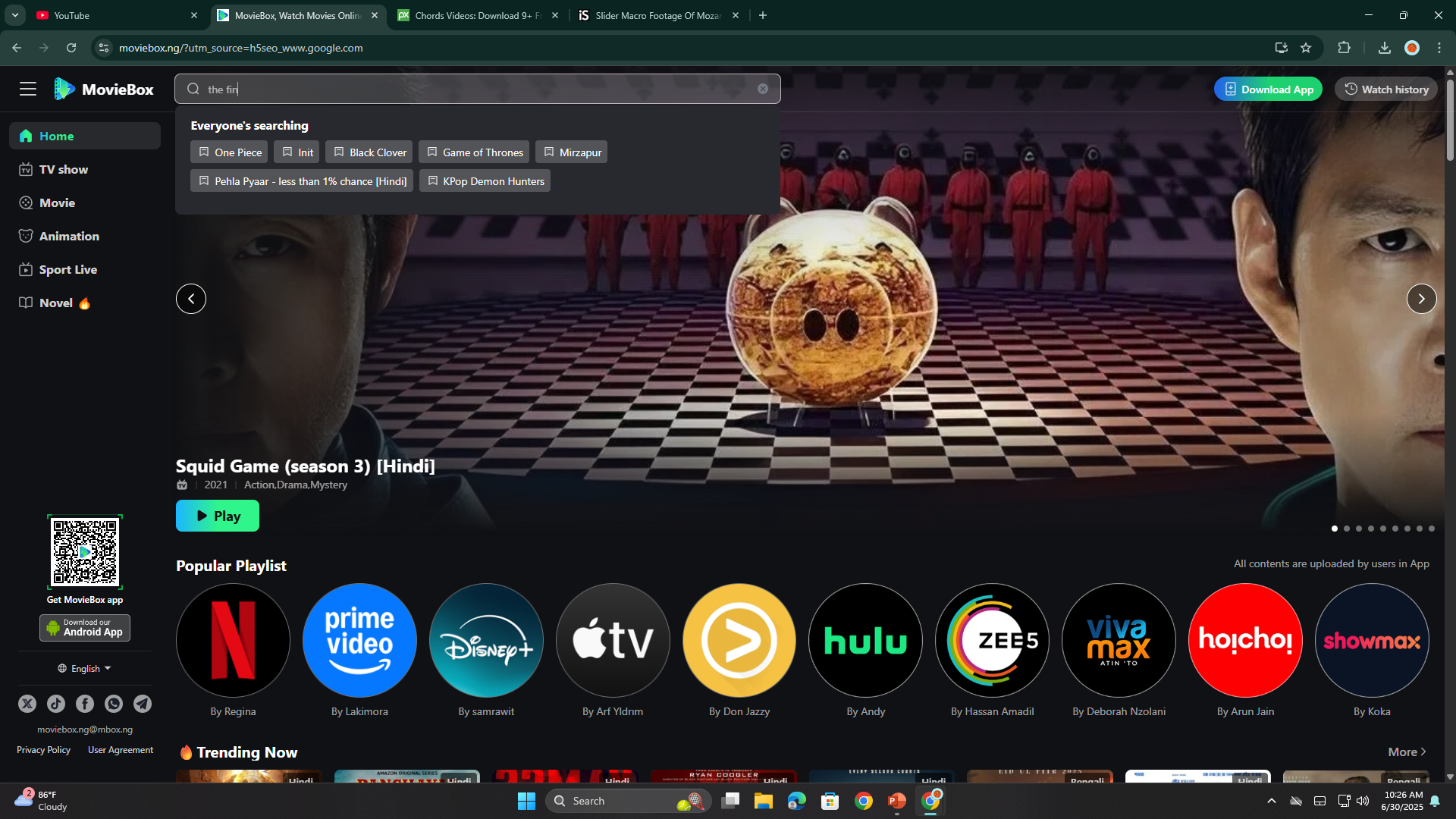1456x819 pixels.
Task: Open Viva Max playlist
Action: (x=1119, y=640)
